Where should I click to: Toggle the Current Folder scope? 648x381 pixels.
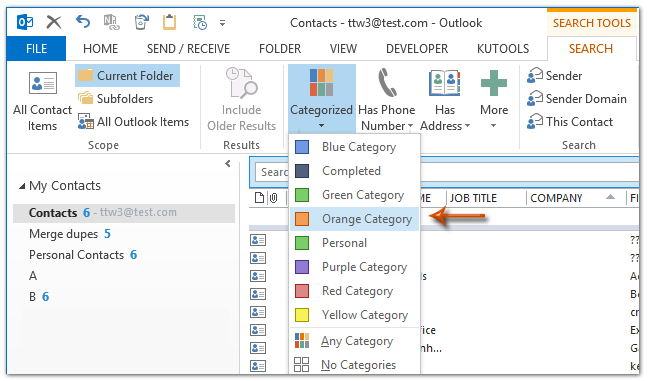pyautogui.click(x=127, y=76)
